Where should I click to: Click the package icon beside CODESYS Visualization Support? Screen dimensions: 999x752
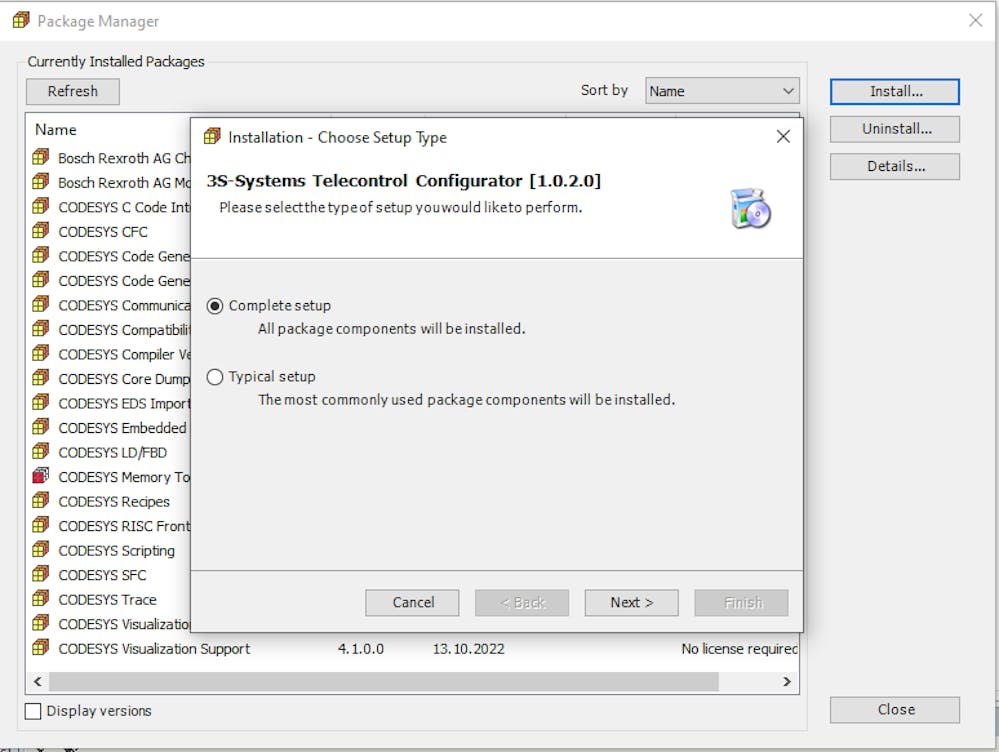(40, 647)
